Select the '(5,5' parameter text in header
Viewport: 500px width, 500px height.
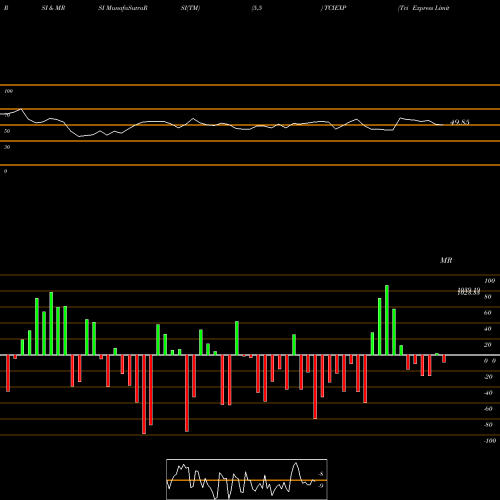click(256, 8)
